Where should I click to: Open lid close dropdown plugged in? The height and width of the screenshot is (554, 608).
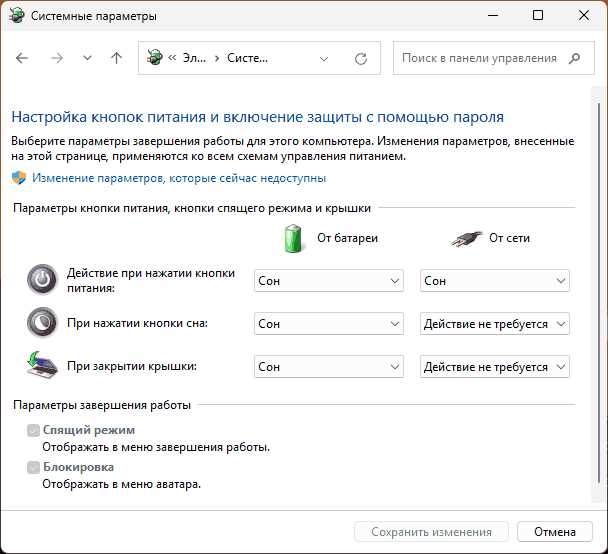(x=495, y=367)
